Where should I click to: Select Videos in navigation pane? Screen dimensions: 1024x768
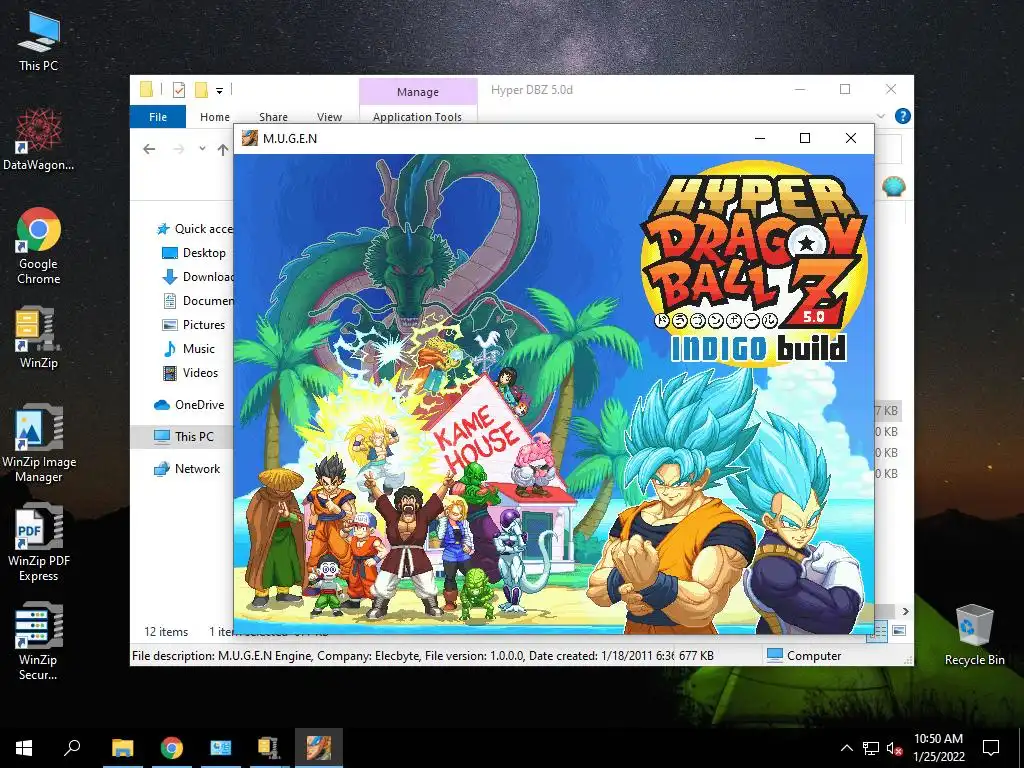[x=191, y=373]
